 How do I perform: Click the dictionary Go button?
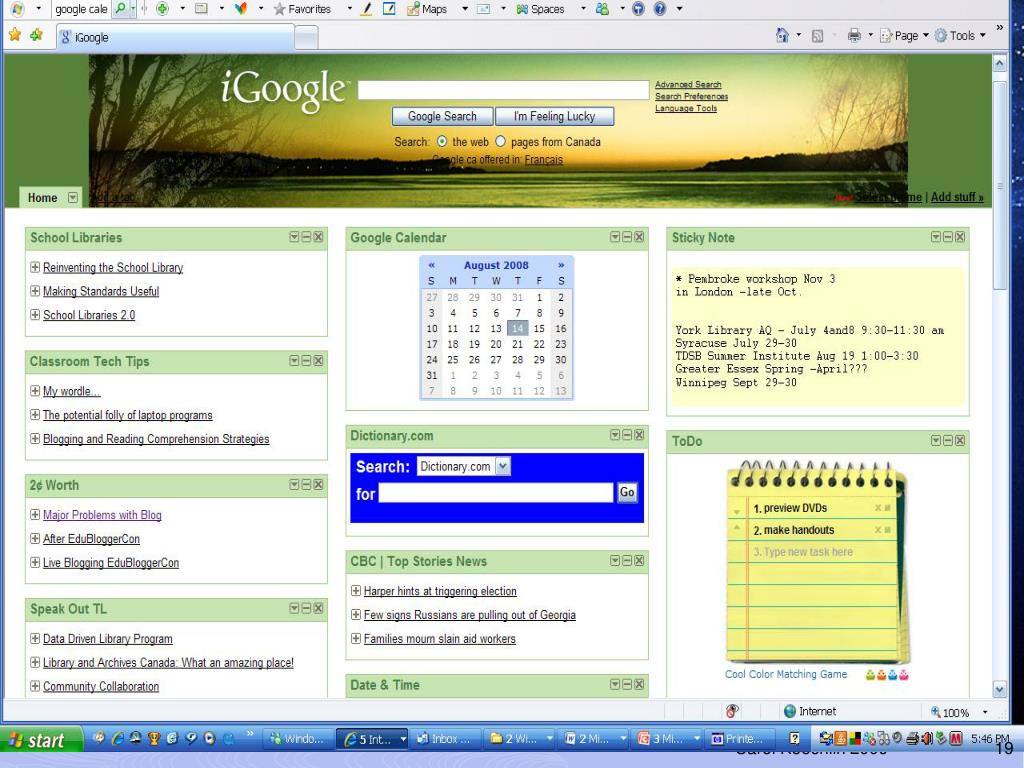coord(627,492)
